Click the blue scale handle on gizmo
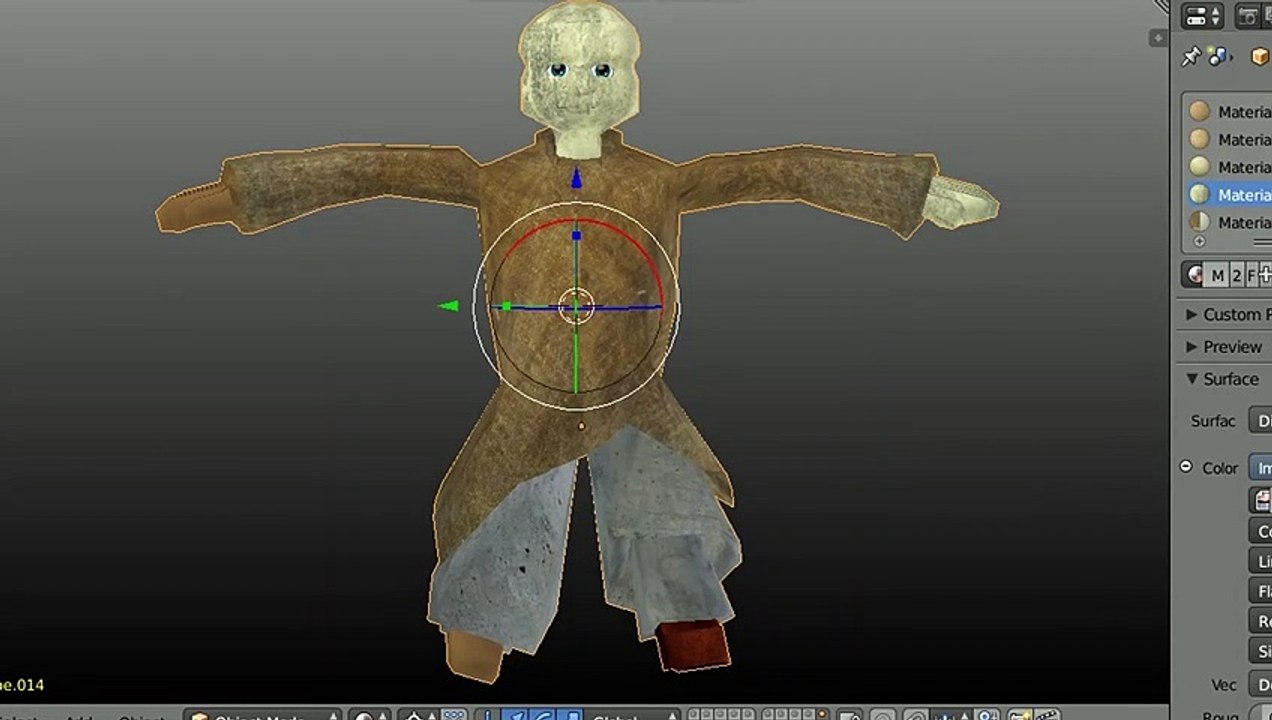 click(x=576, y=236)
